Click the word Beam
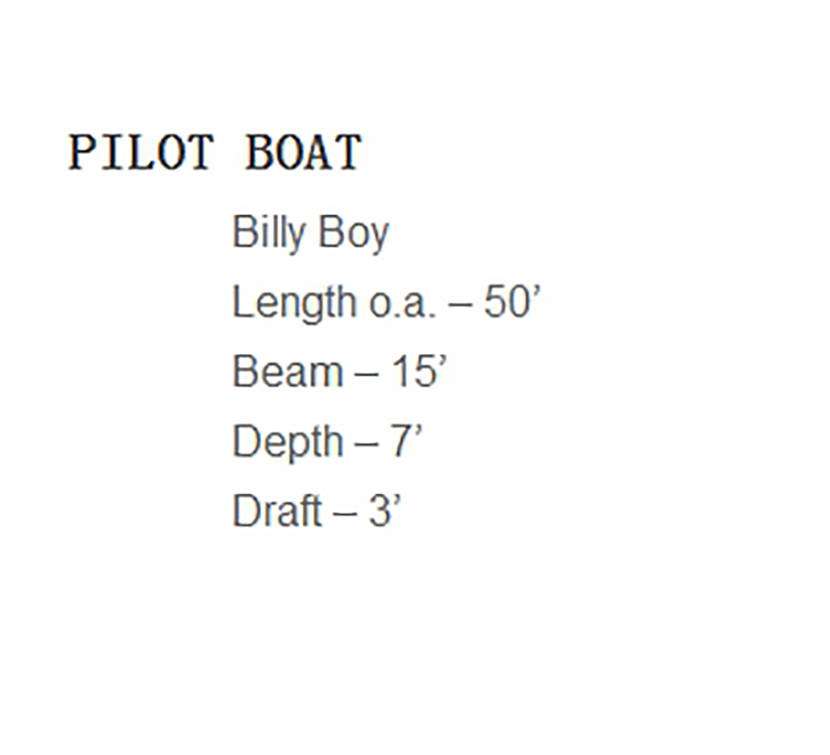 287,372
